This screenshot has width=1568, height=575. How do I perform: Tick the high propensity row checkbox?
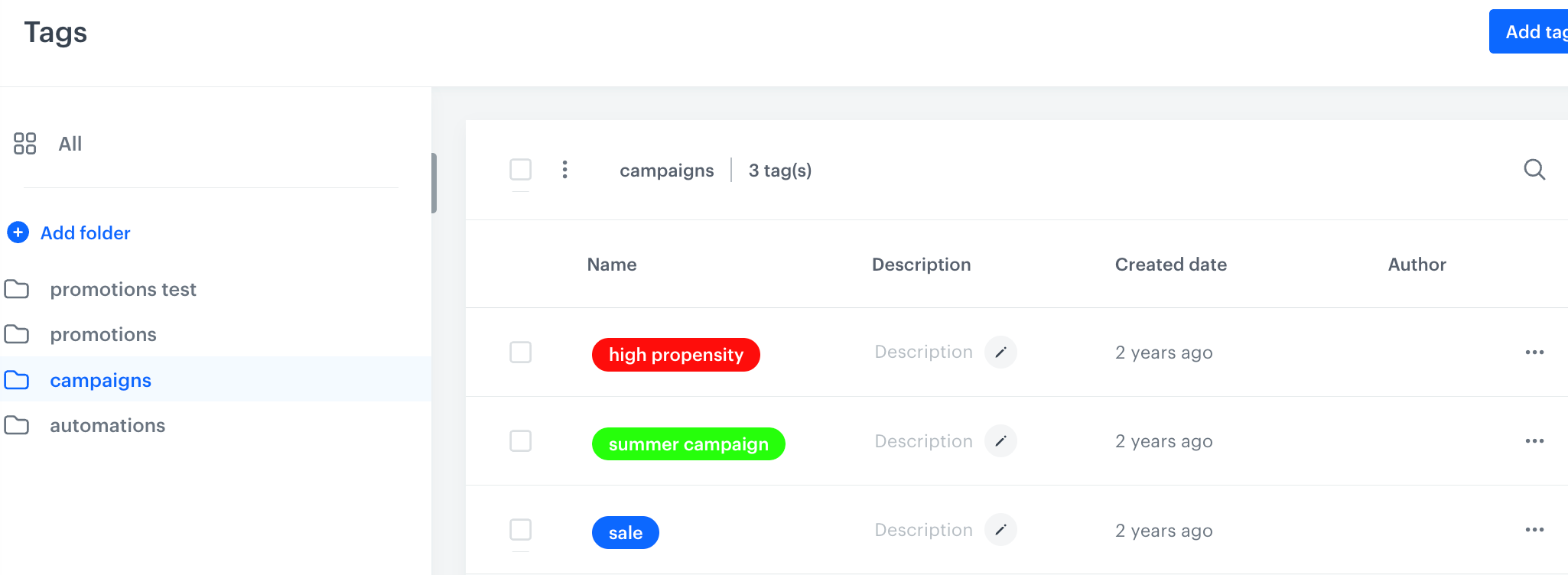(x=521, y=352)
